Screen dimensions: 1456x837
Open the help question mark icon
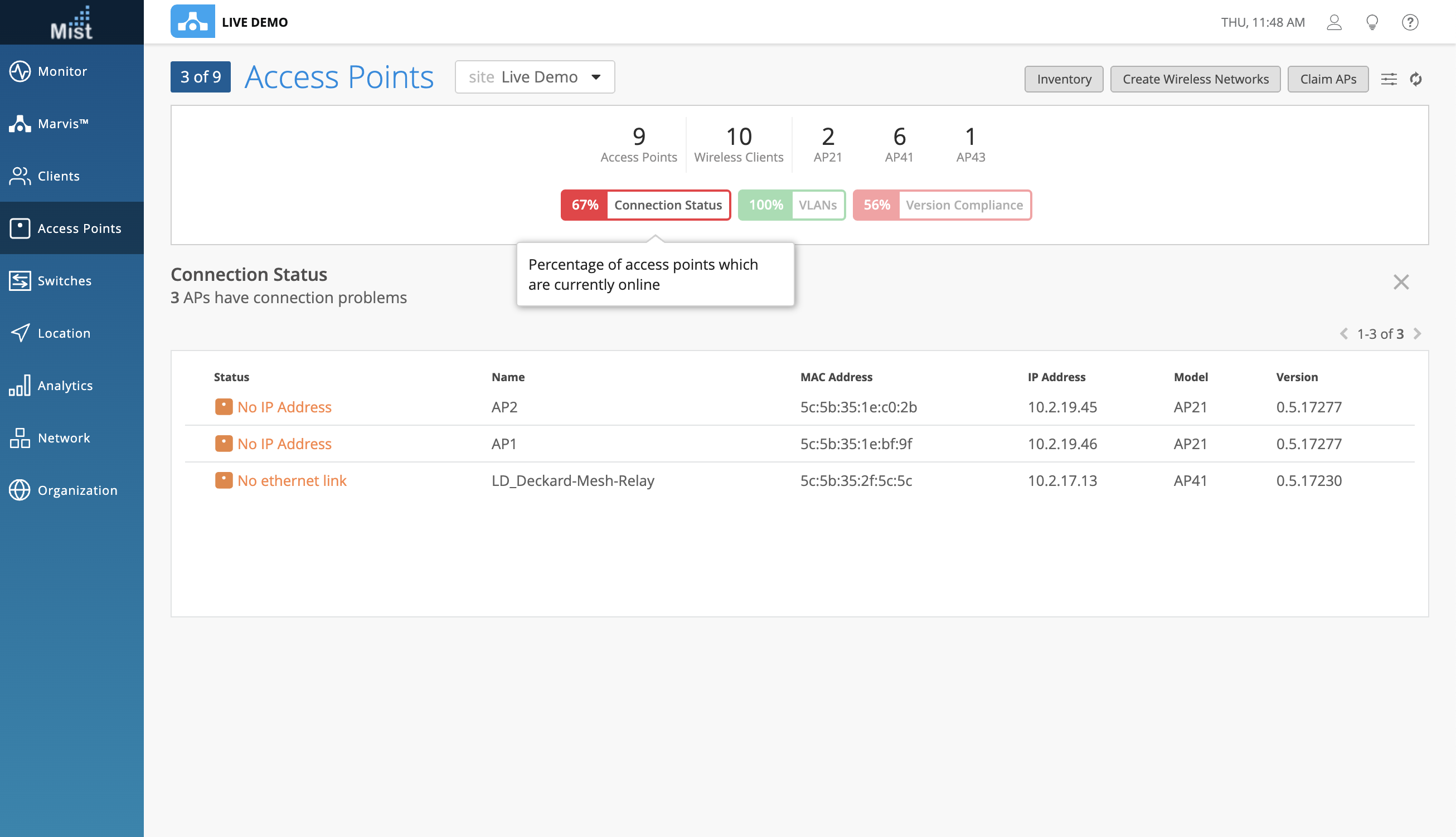1409,22
